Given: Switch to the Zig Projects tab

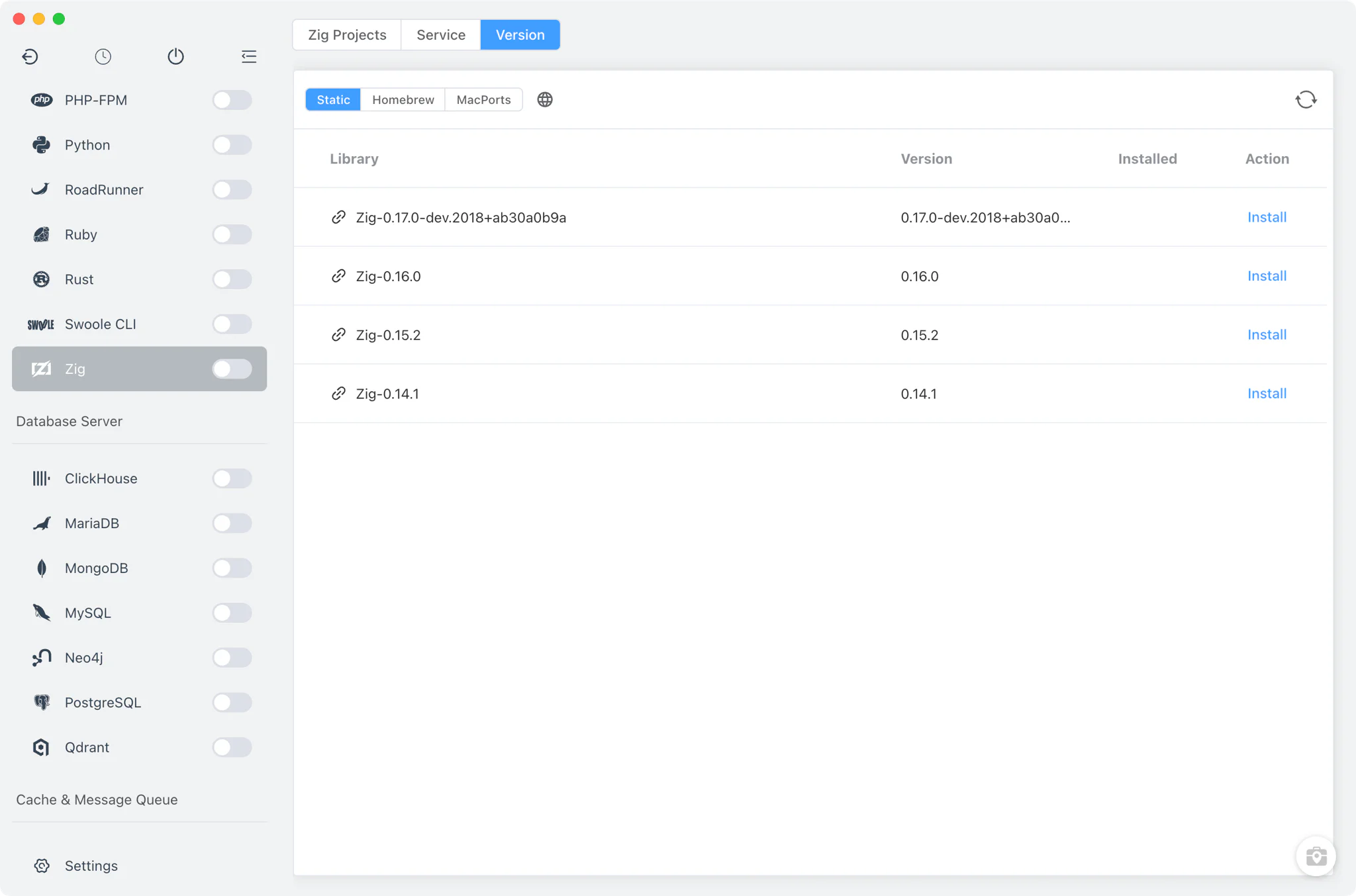Looking at the screenshot, I should (x=347, y=34).
